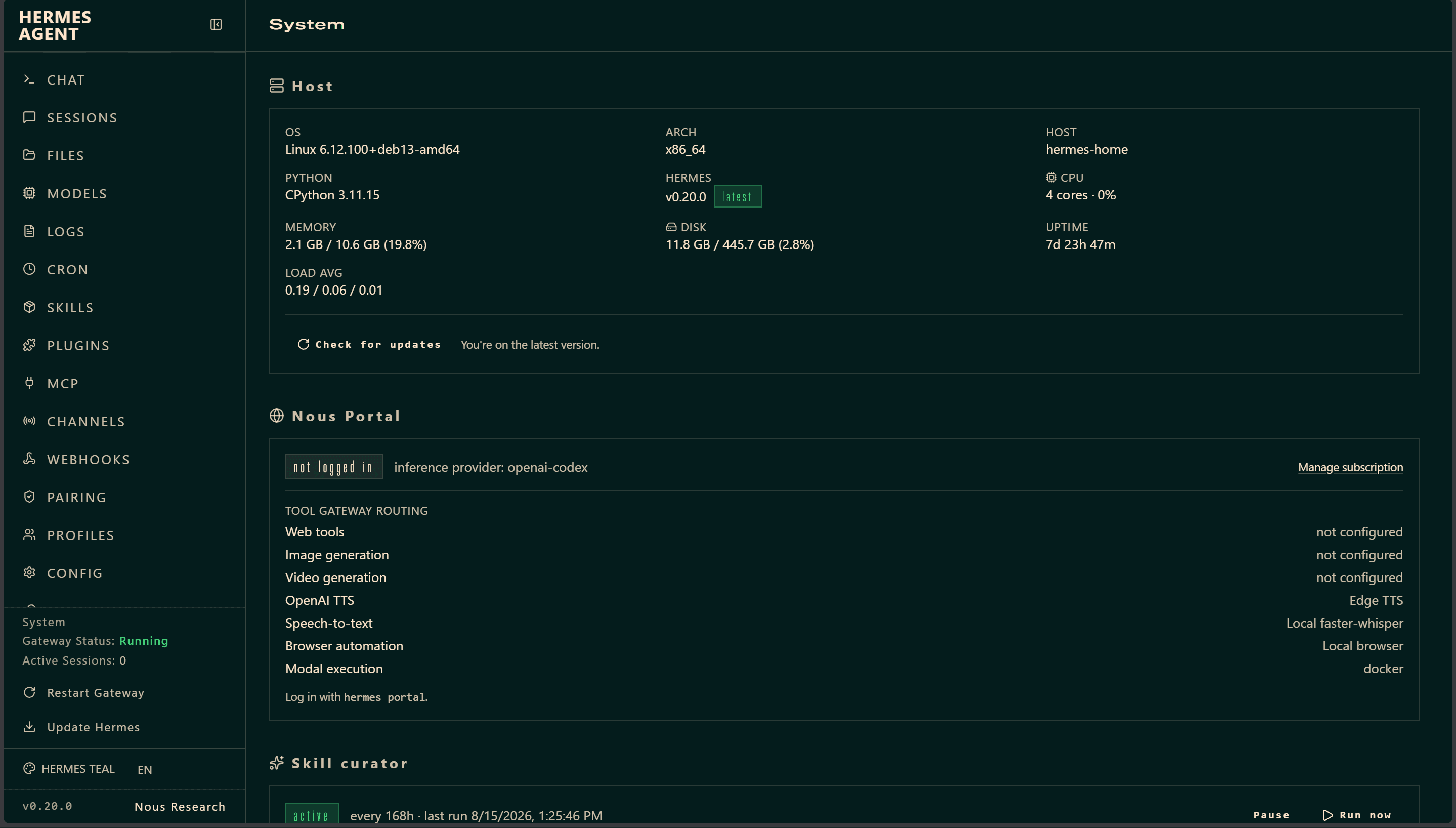
Task: Click 'Linux 6.12.100+deb13-amd64' OS value
Action: point(372,149)
